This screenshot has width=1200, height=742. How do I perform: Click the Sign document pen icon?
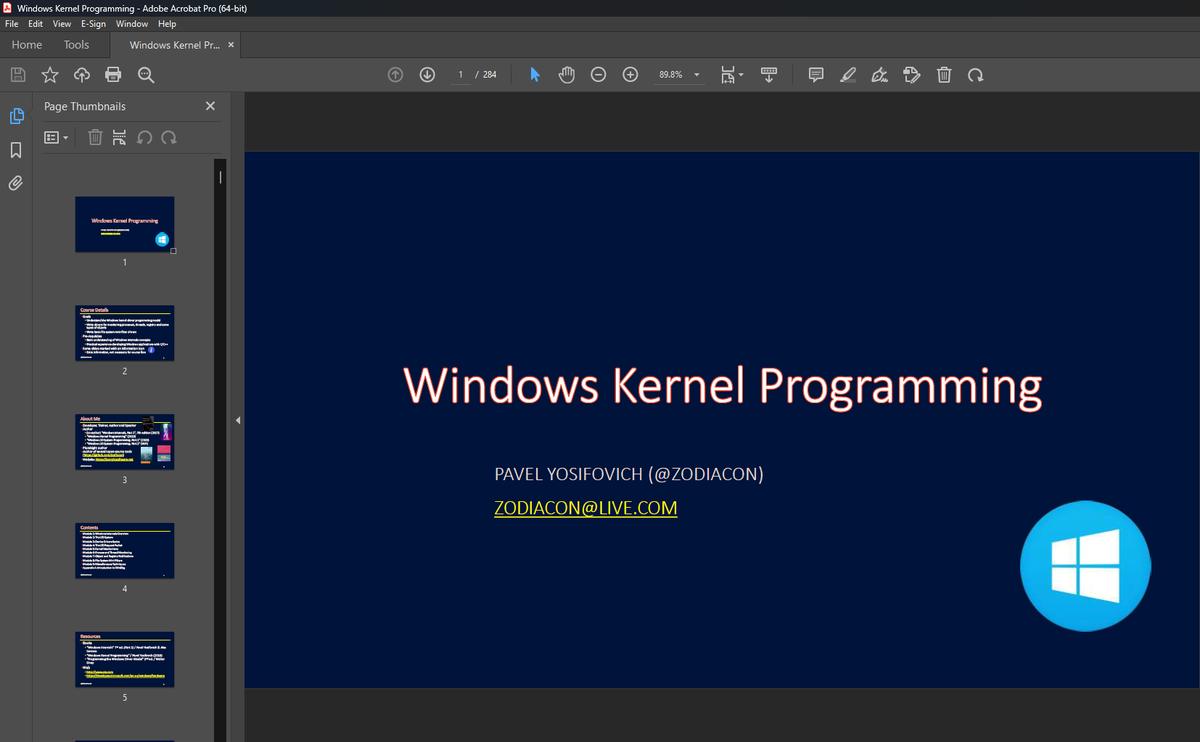880,75
